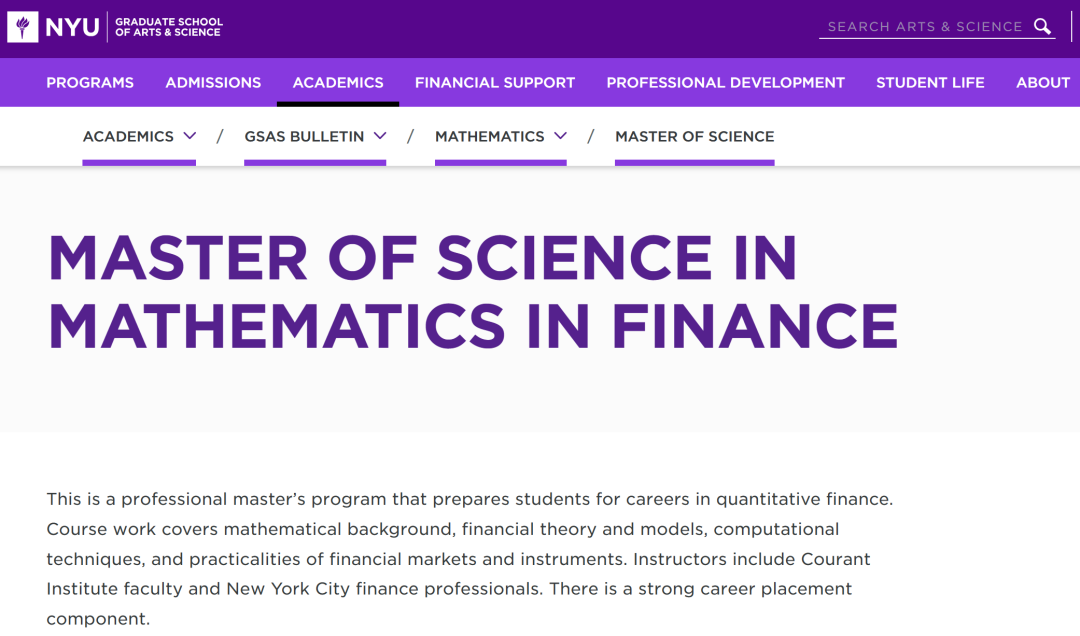The height and width of the screenshot is (636, 1080).
Task: Click the GSAS Bulletin breadcrumb link
Action: coord(304,136)
